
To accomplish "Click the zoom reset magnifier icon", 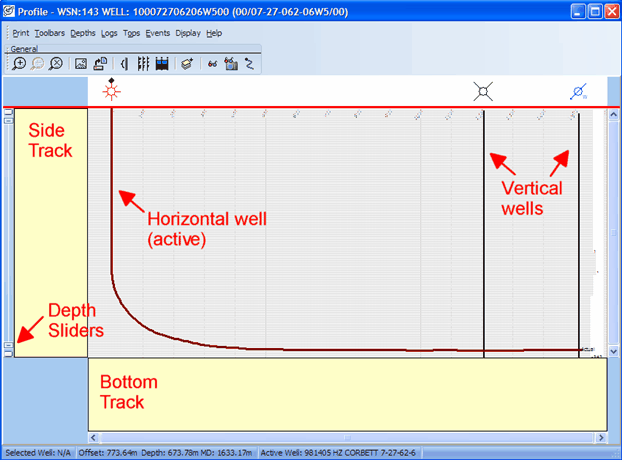I will (x=56, y=63).
